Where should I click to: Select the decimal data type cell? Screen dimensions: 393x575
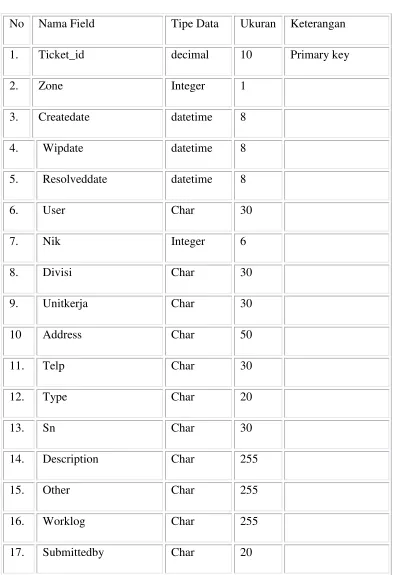tap(198, 61)
